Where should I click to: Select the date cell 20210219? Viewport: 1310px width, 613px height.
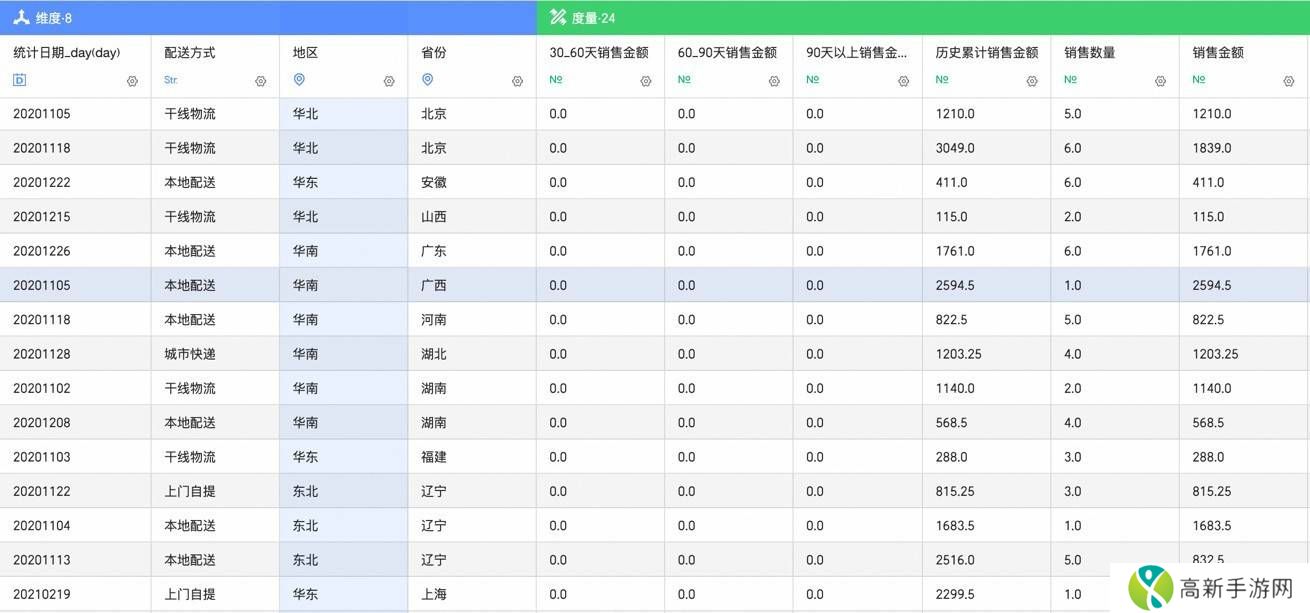[x=42, y=594]
